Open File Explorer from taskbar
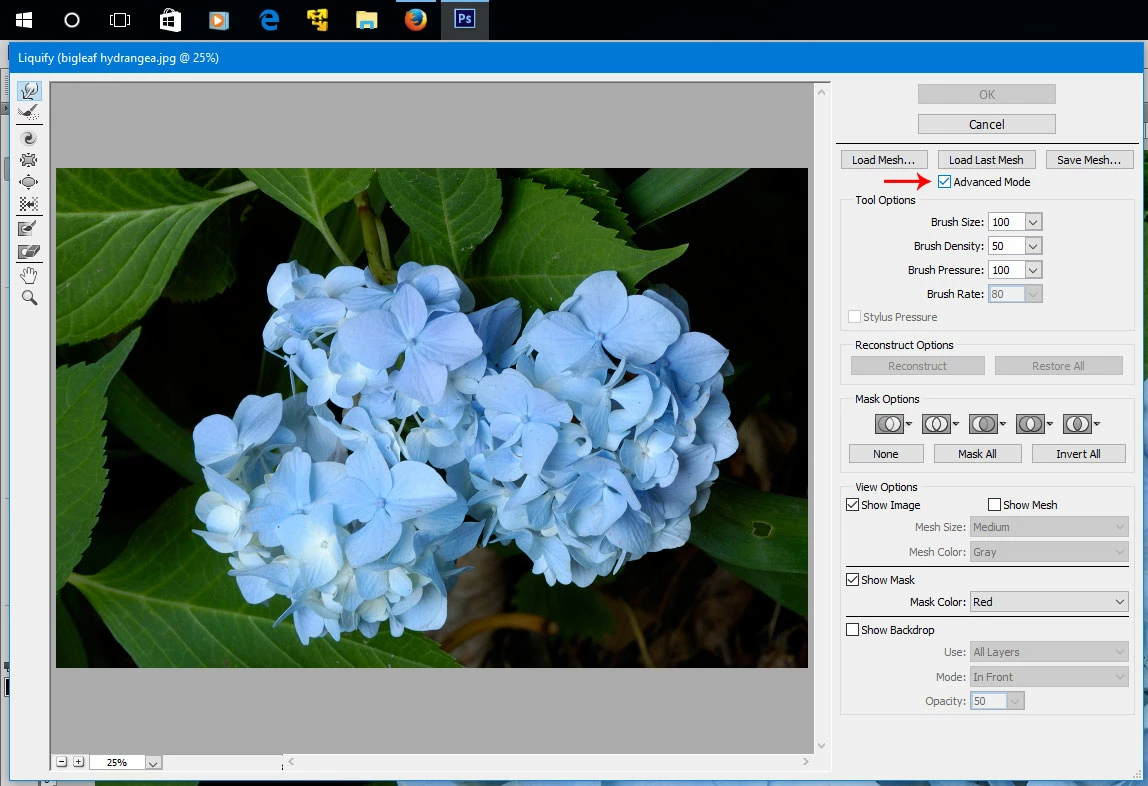Viewport: 1148px width, 786px height. [367, 20]
